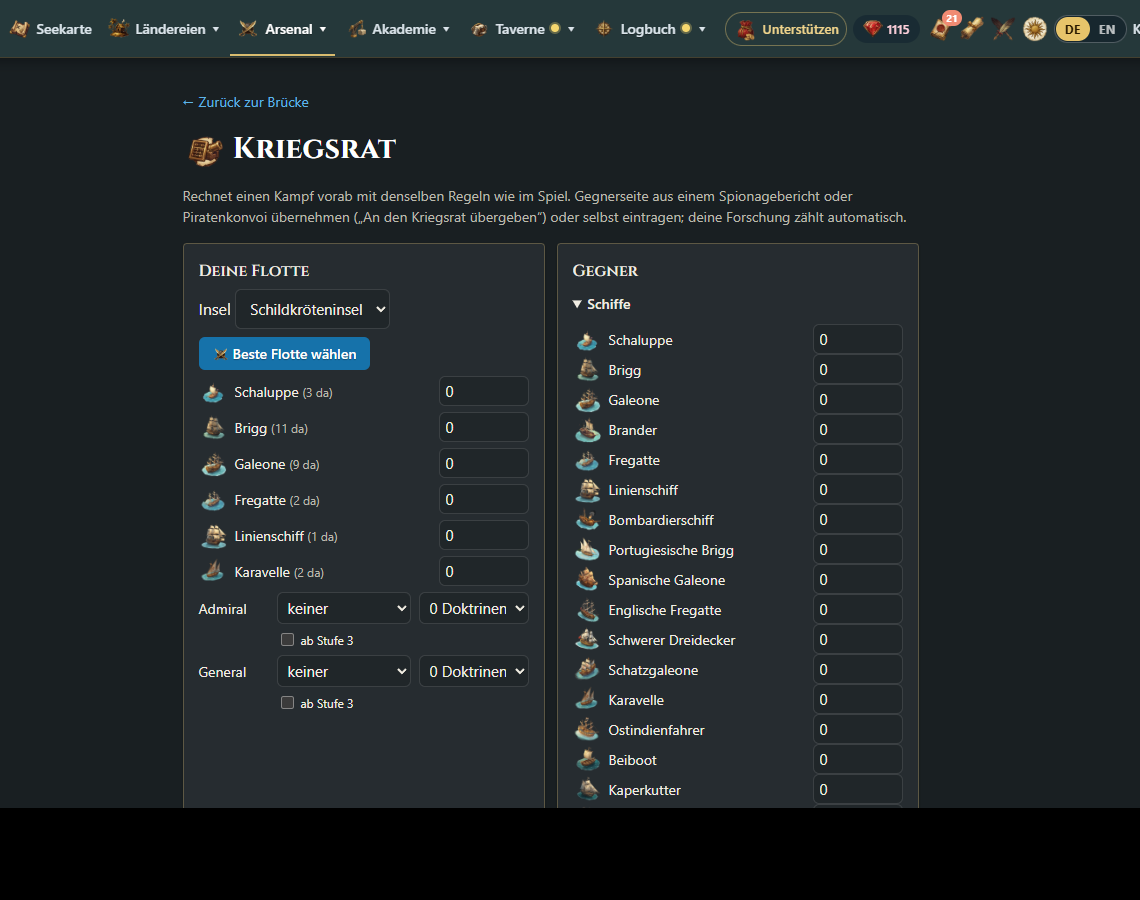The image size is (1140, 900).
Task: Click the Unterstützen button
Action: [786, 29]
